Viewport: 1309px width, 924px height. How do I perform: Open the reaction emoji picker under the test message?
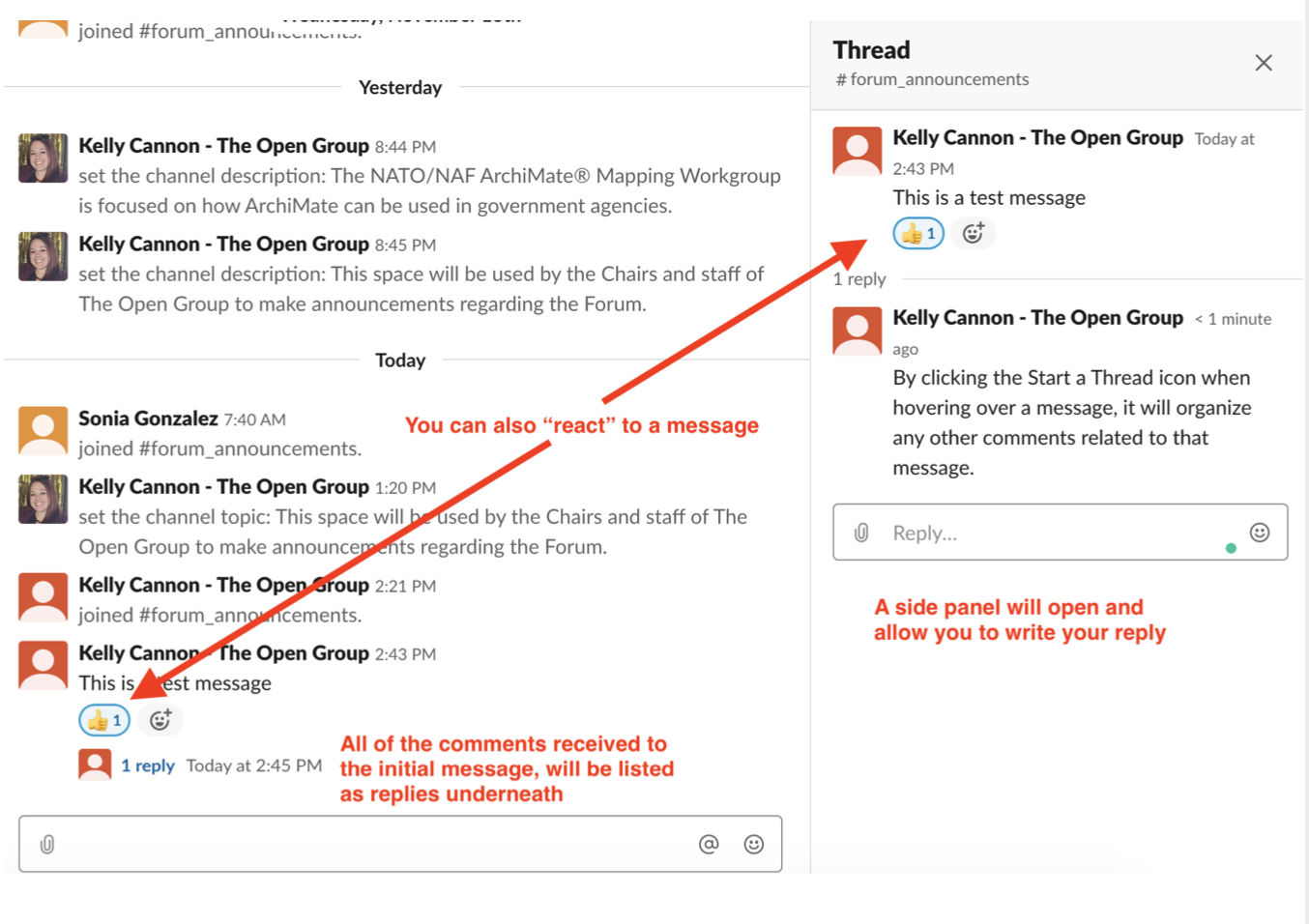(x=160, y=720)
